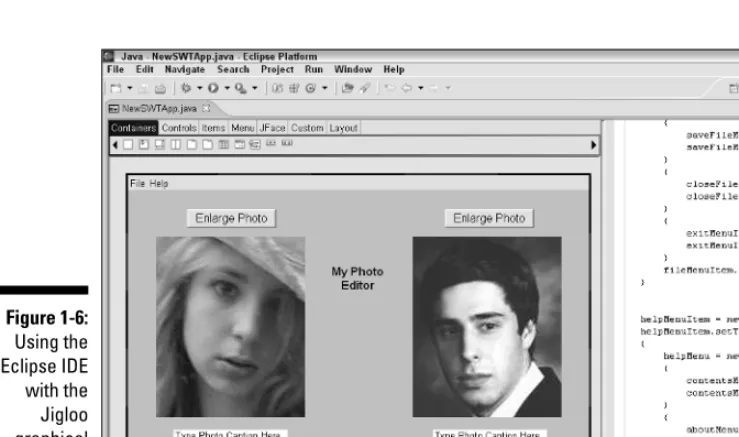This screenshot has width=739, height=437.
Task: Select the last palette icon, a bar with segments
Action: point(287,143)
